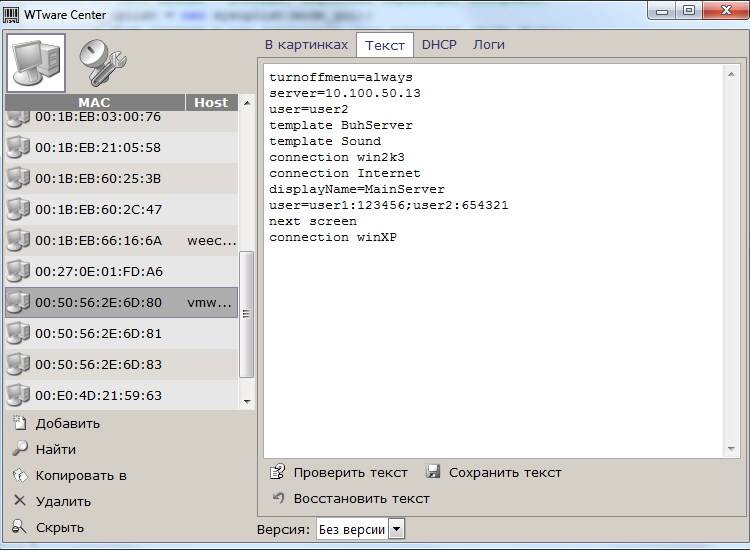Click the terminal icon beside 00:27:0E:01:FD:A6
The image size is (750, 551).
pos(18,272)
